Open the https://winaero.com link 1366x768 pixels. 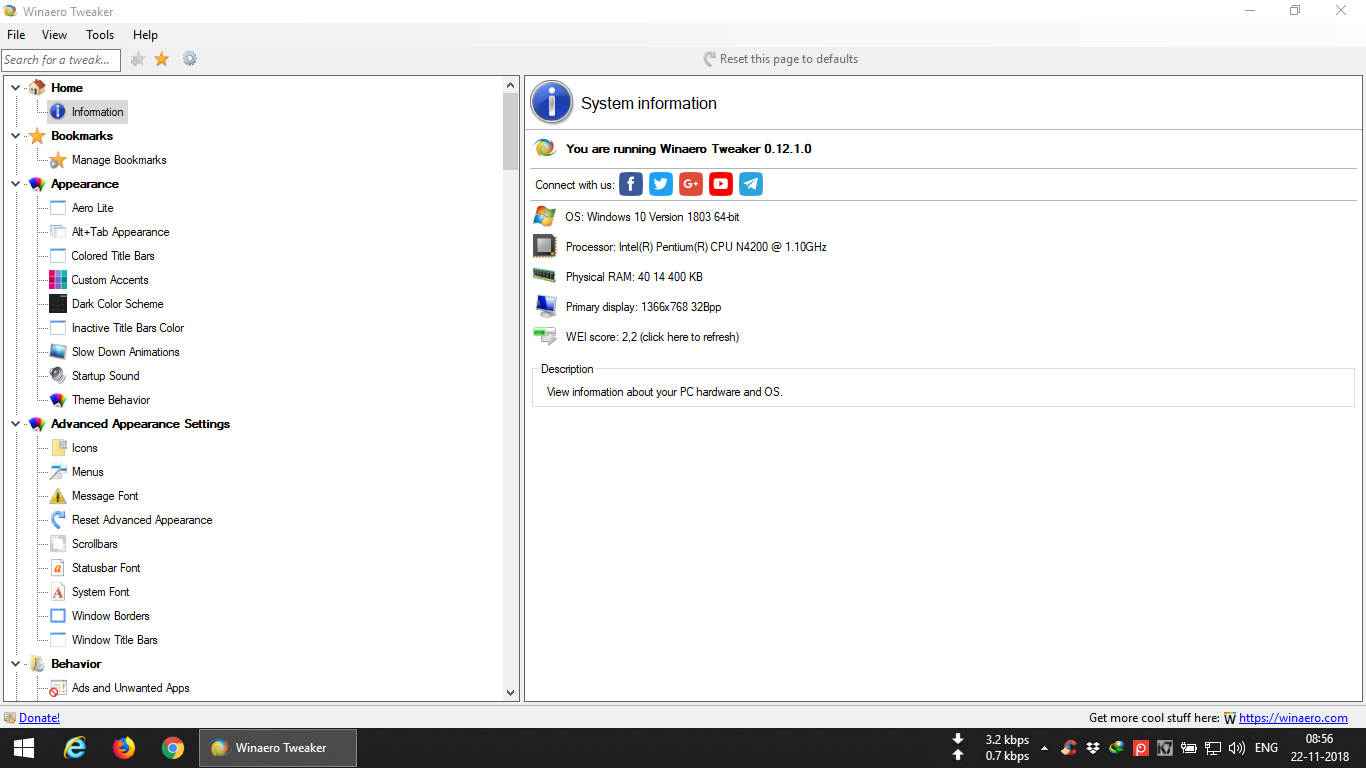click(x=1293, y=718)
